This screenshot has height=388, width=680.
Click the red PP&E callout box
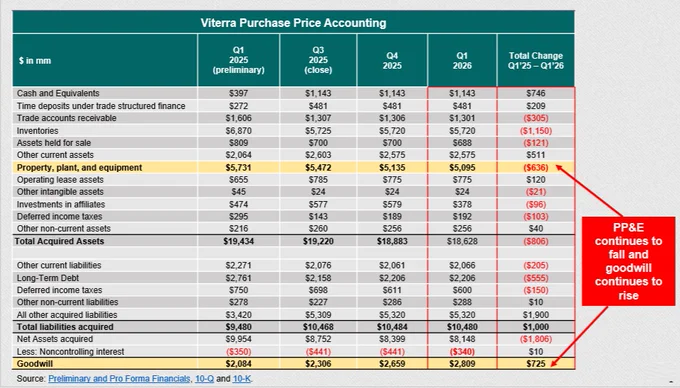[628, 261]
